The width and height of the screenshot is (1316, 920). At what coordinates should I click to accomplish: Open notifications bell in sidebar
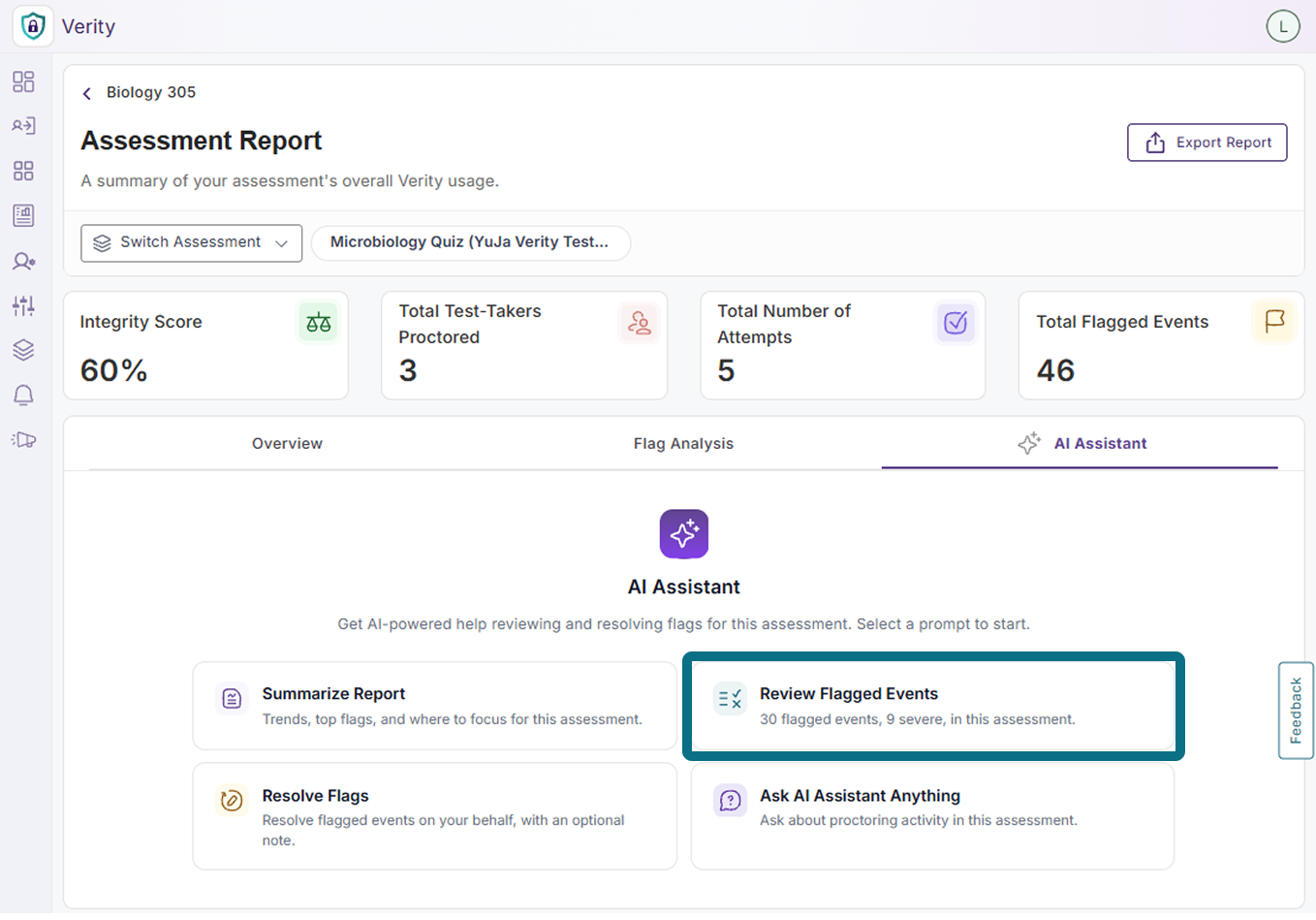(23, 395)
